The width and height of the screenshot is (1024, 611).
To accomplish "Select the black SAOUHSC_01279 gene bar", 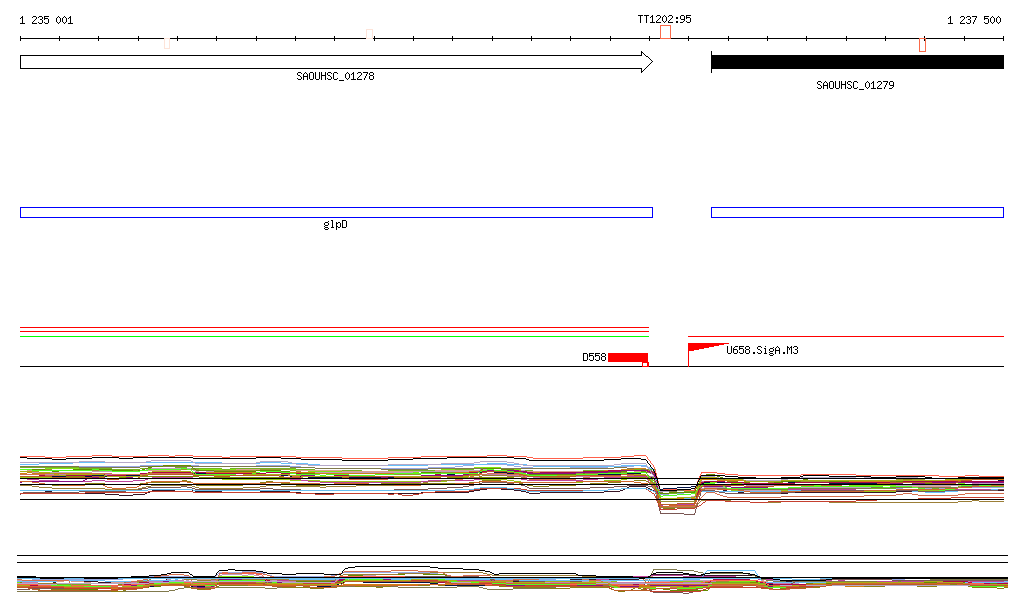I will 856,62.
